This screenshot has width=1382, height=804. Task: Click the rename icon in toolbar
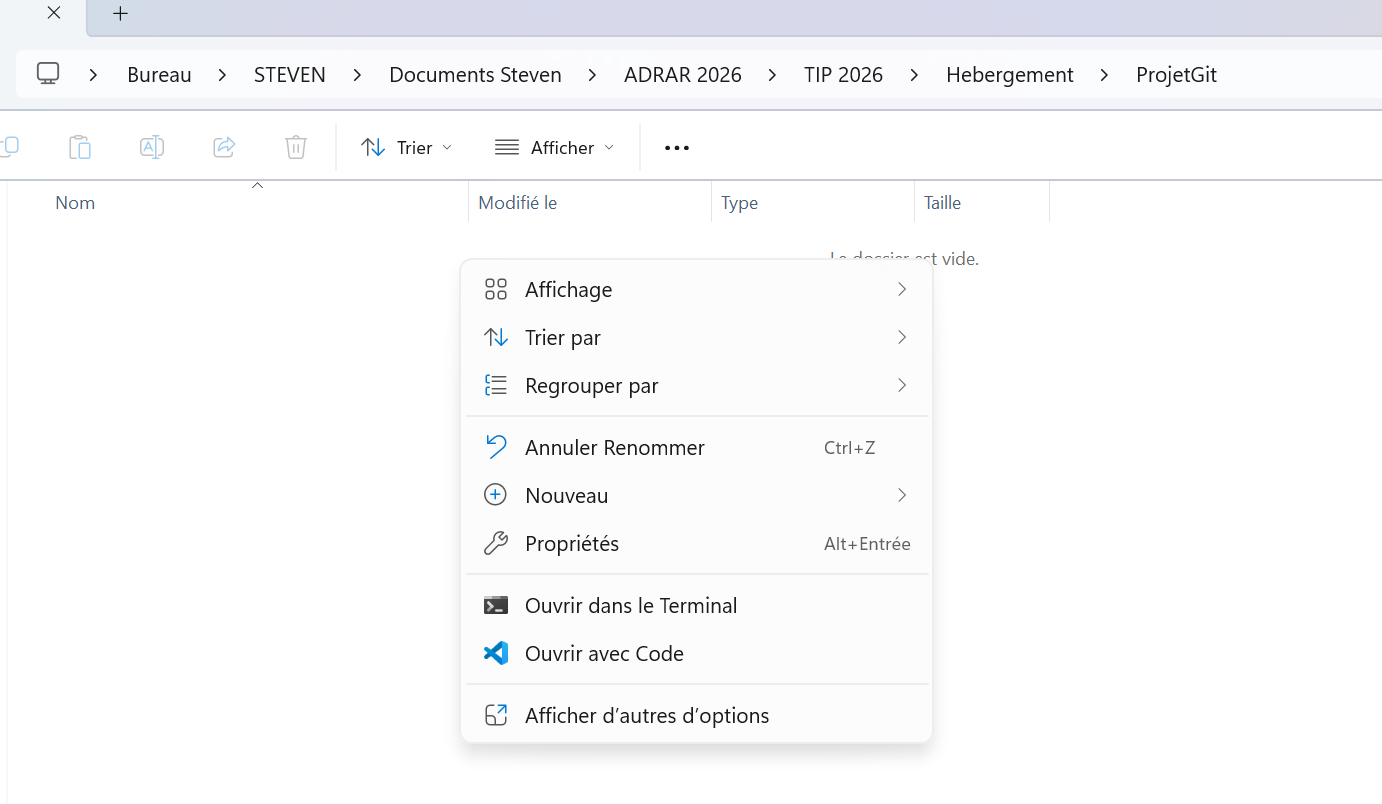click(152, 147)
